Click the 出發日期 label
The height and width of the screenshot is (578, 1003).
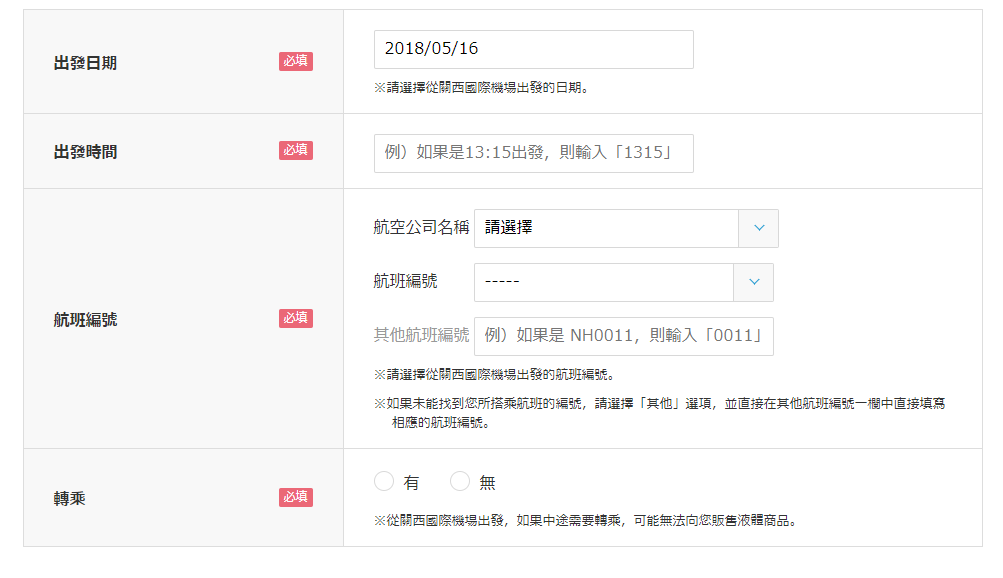point(85,63)
